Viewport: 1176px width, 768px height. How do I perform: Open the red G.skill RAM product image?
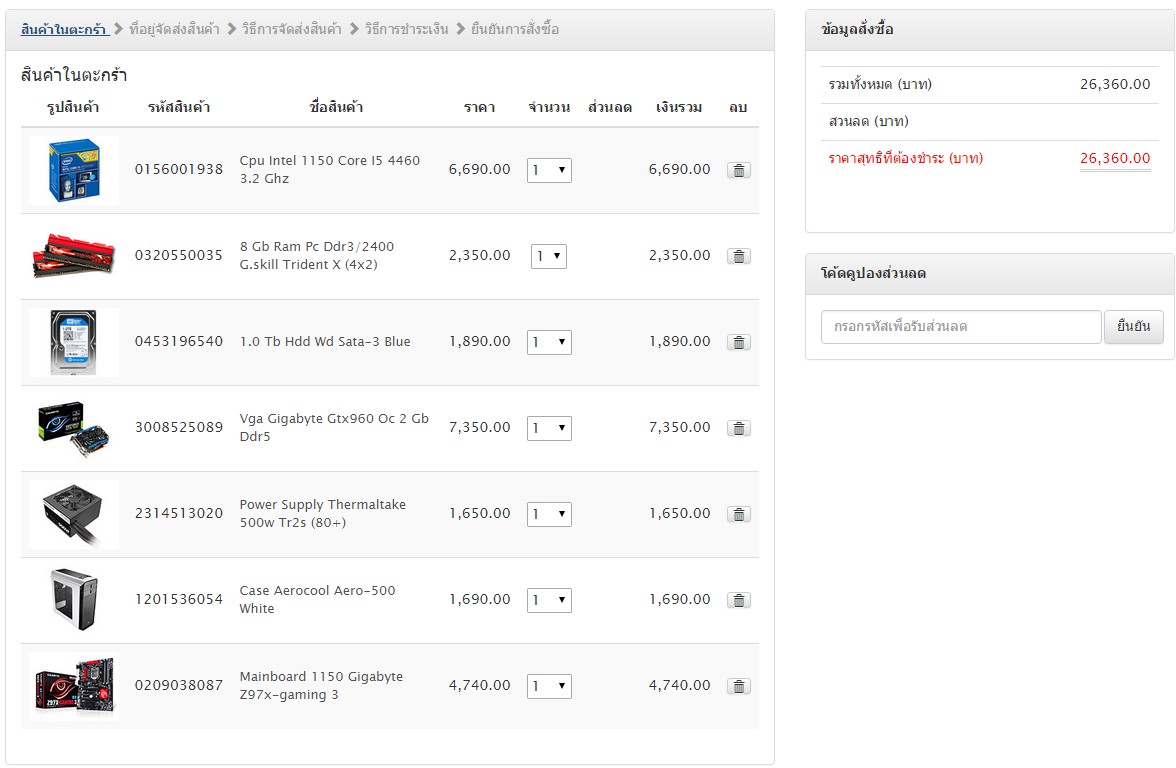pyautogui.click(x=74, y=256)
